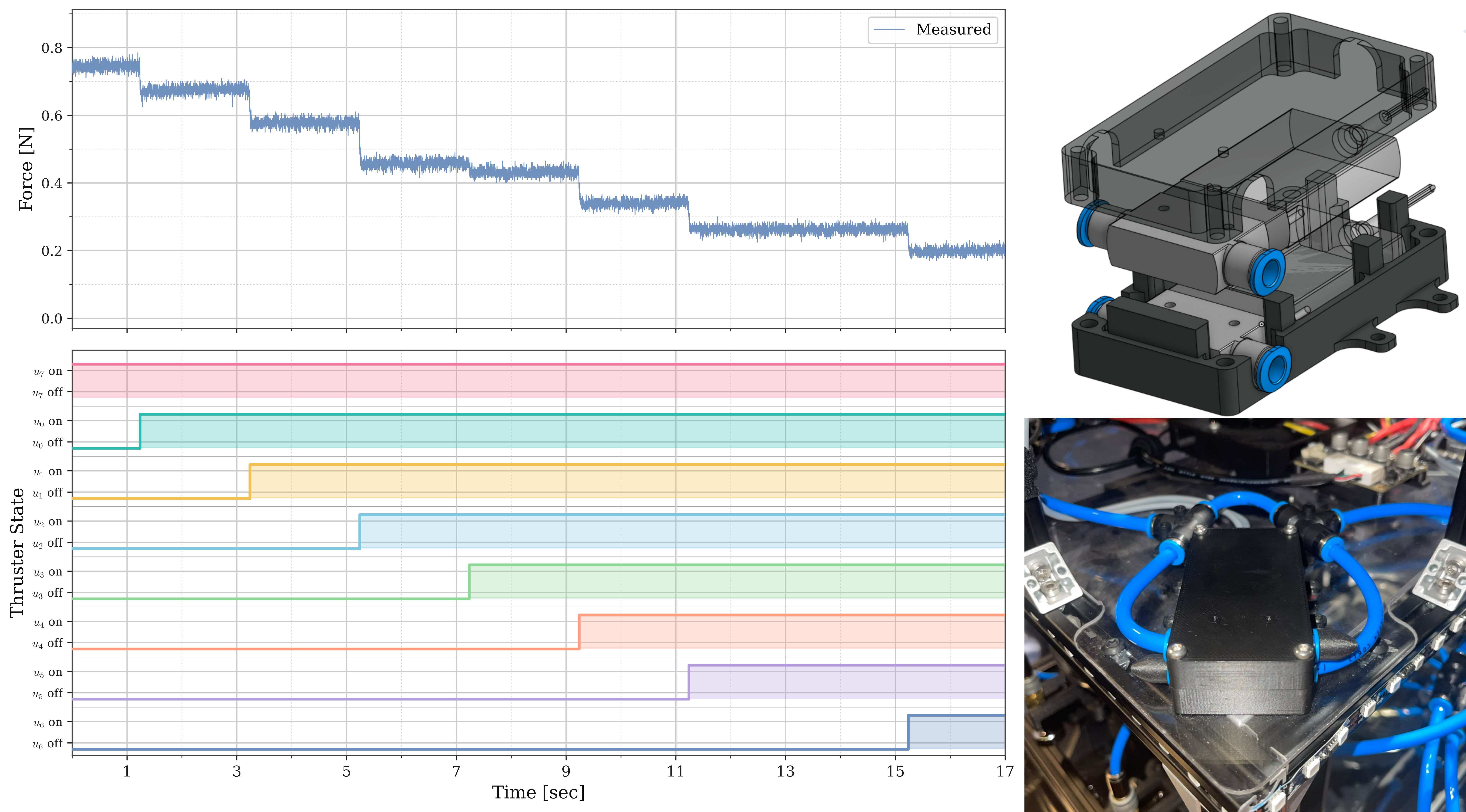The height and width of the screenshot is (812, 1466).
Task: Click the time axis tick label 17
Action: point(1005,772)
